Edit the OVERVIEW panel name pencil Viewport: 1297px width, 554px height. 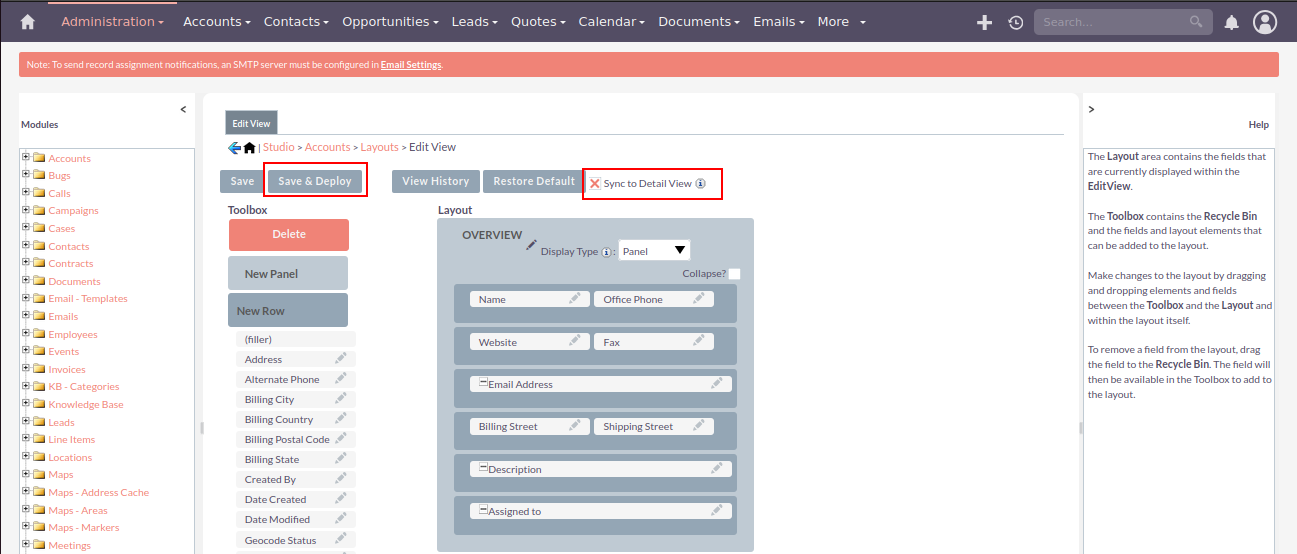(x=532, y=244)
